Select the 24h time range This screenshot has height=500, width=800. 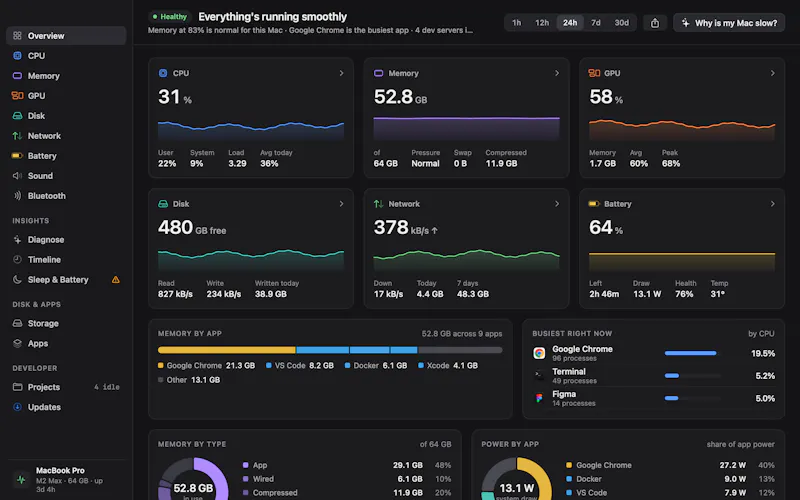570,23
